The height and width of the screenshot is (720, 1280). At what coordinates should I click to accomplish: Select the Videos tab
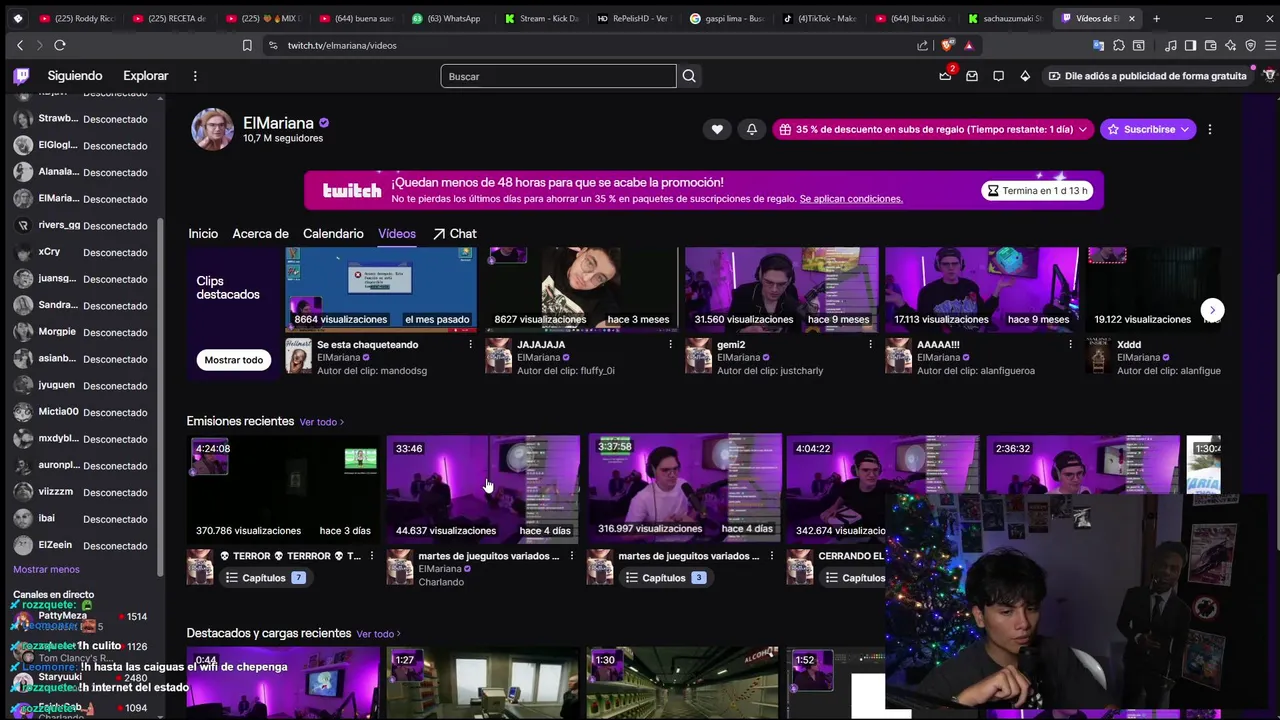click(397, 233)
